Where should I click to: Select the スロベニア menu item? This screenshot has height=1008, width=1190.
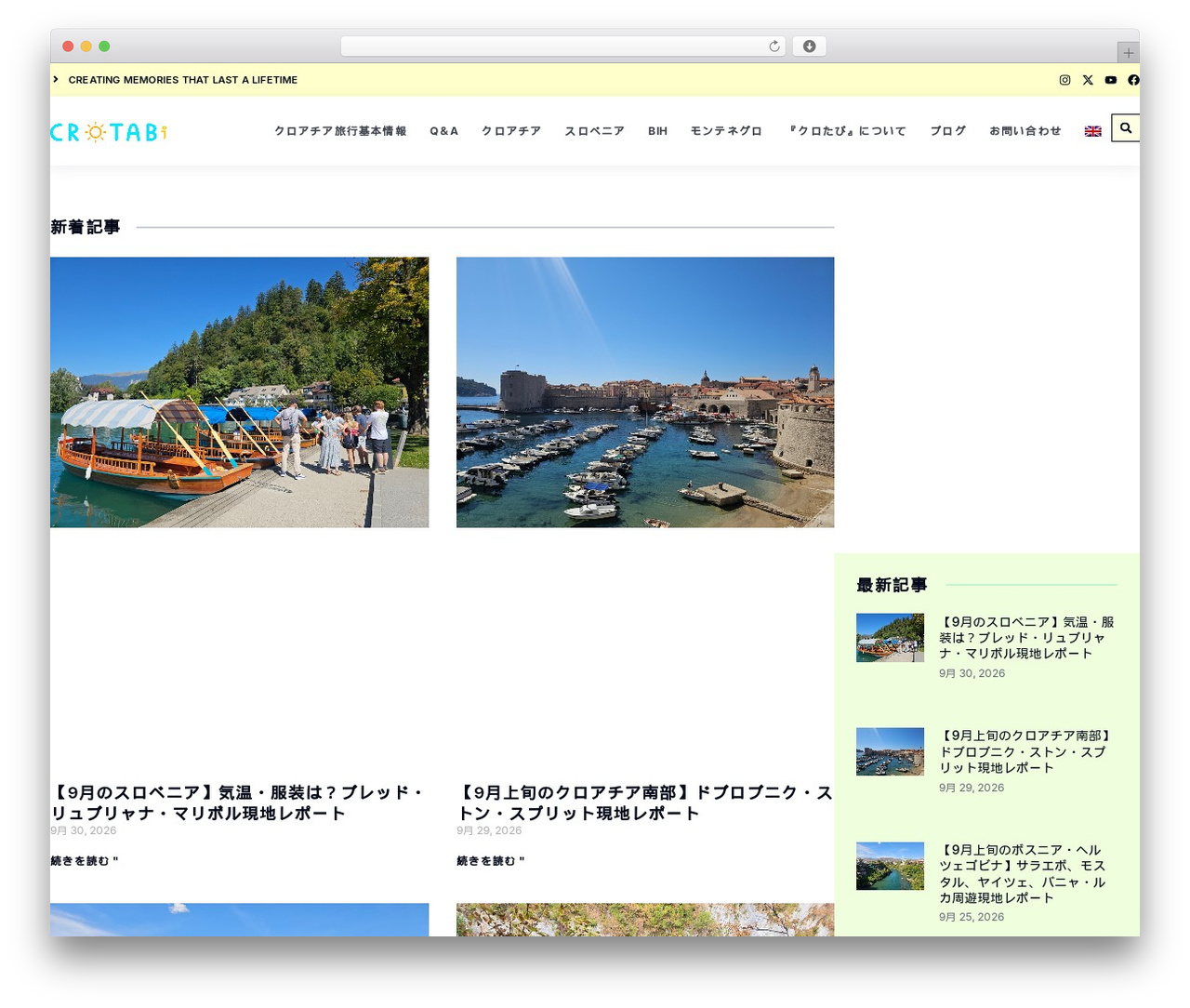pyautogui.click(x=595, y=131)
